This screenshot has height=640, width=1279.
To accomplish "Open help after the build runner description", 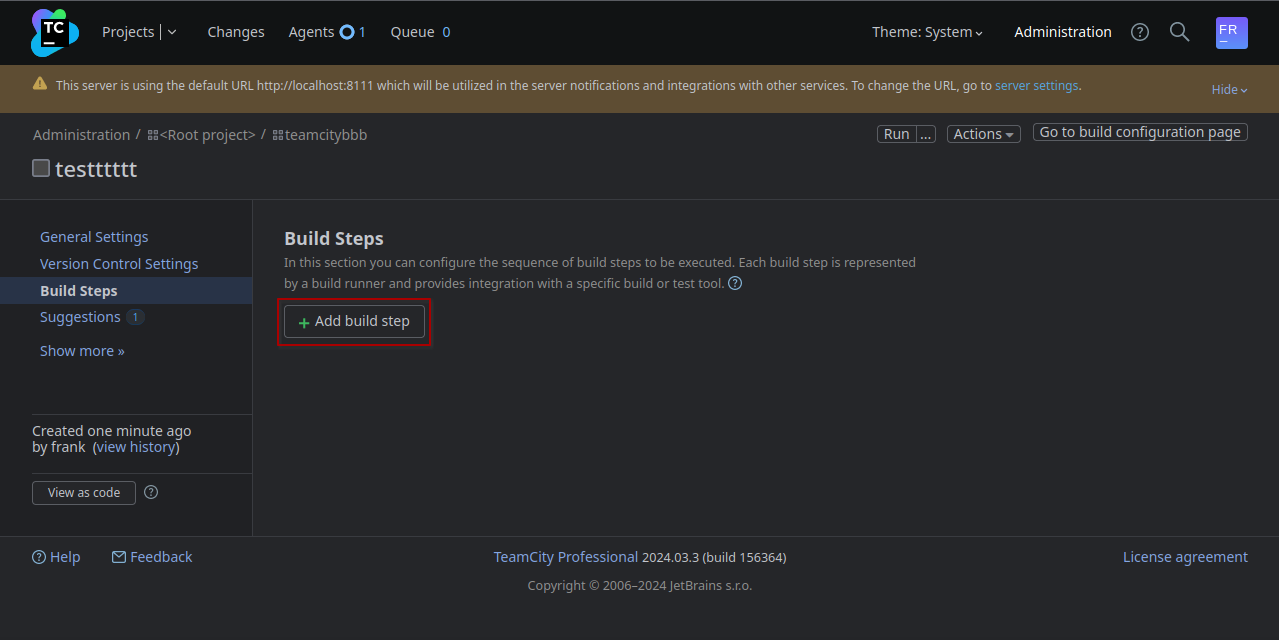I will 734,283.
